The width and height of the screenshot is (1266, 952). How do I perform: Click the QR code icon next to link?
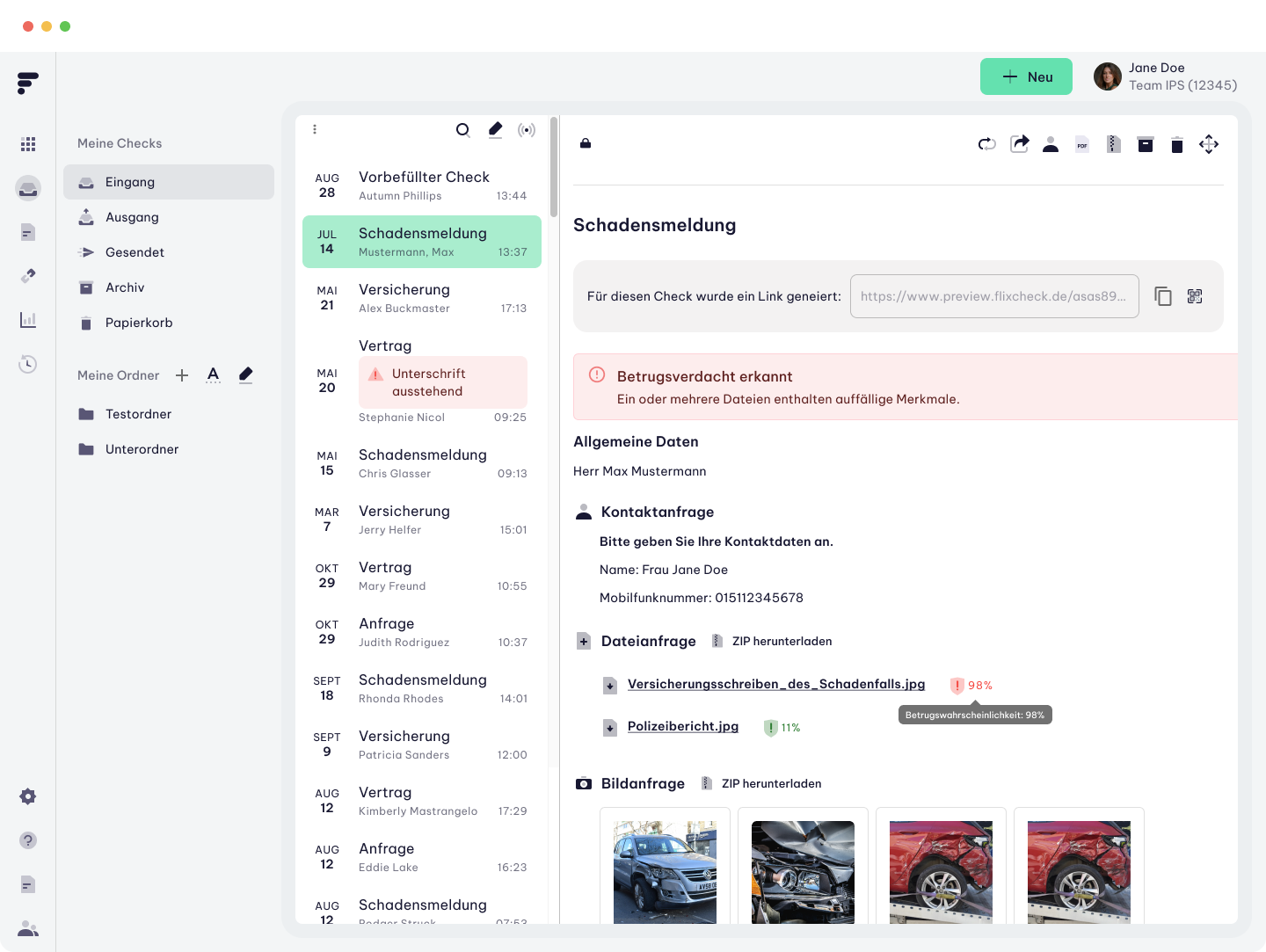click(x=1194, y=296)
